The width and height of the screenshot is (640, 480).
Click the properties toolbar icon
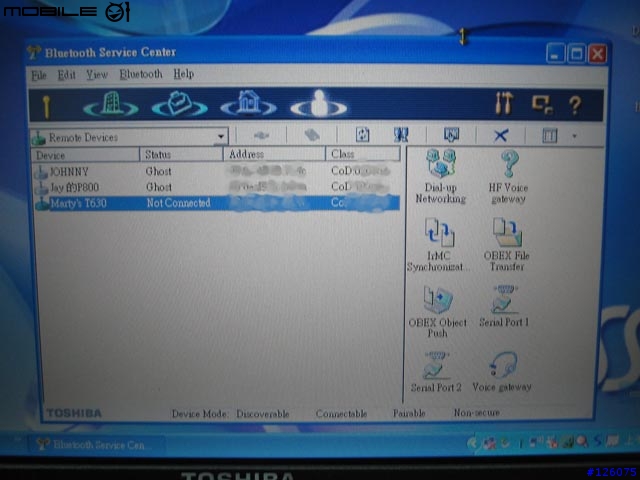click(x=451, y=134)
